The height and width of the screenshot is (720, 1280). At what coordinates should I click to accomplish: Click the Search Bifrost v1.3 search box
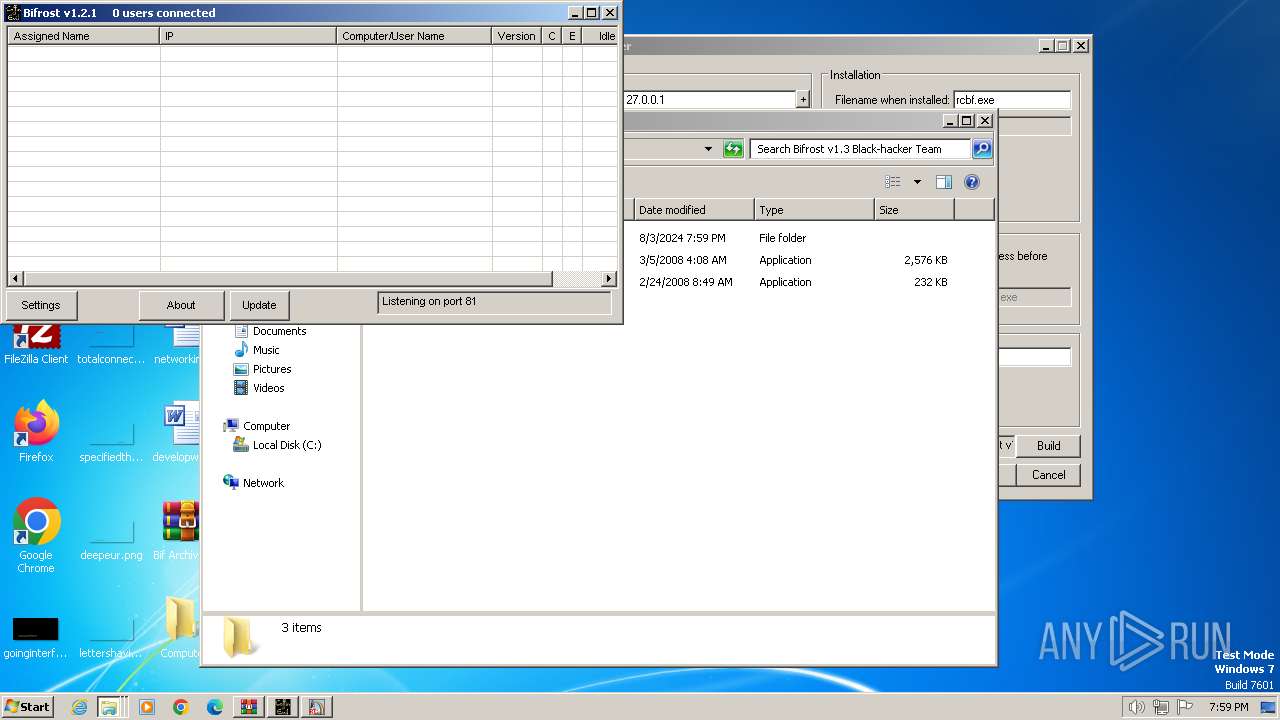pyautogui.click(x=860, y=149)
